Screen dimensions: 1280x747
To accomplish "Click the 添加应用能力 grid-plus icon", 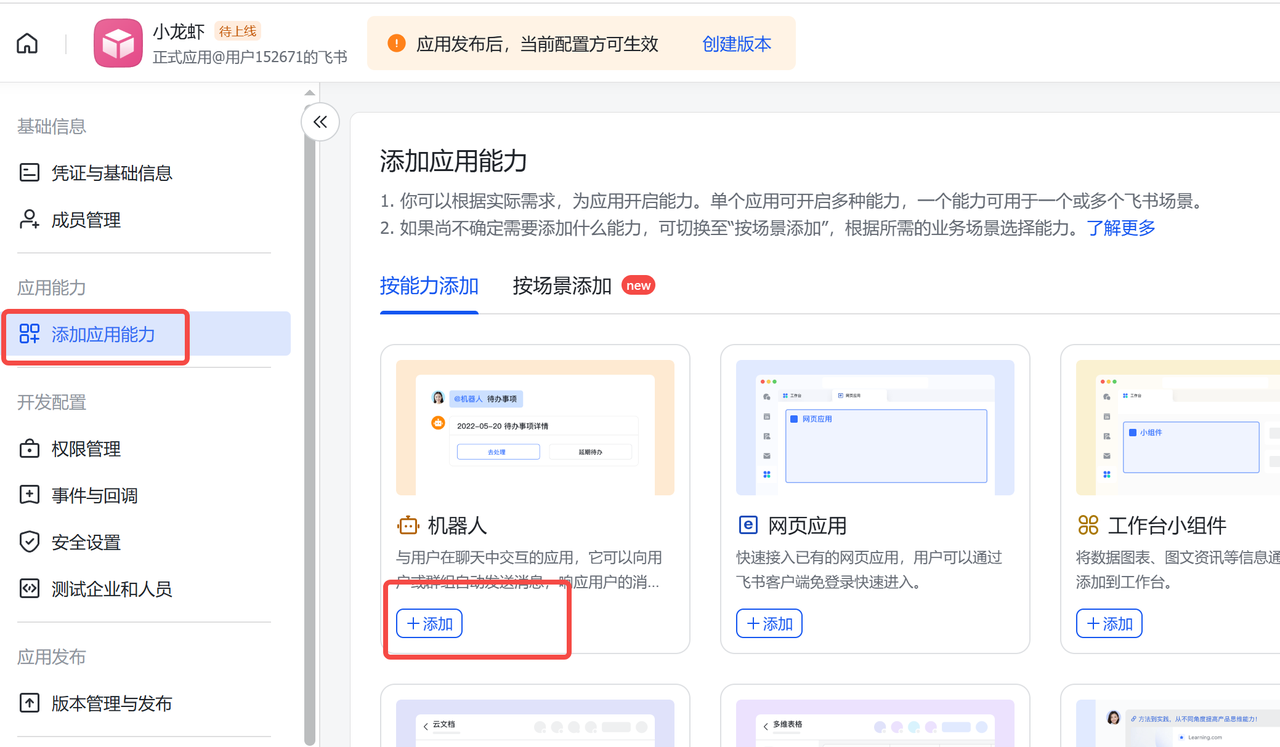I will click(29, 334).
